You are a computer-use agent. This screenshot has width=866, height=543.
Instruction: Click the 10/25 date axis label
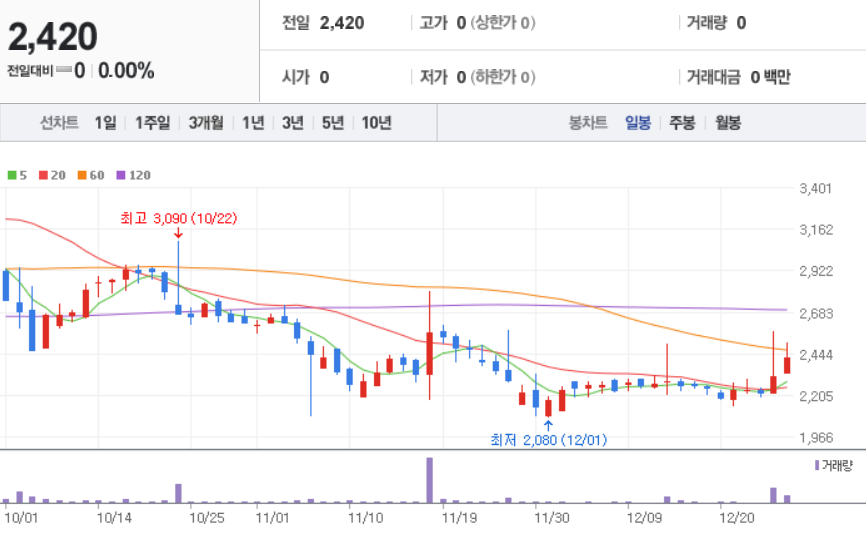pyautogui.click(x=207, y=518)
